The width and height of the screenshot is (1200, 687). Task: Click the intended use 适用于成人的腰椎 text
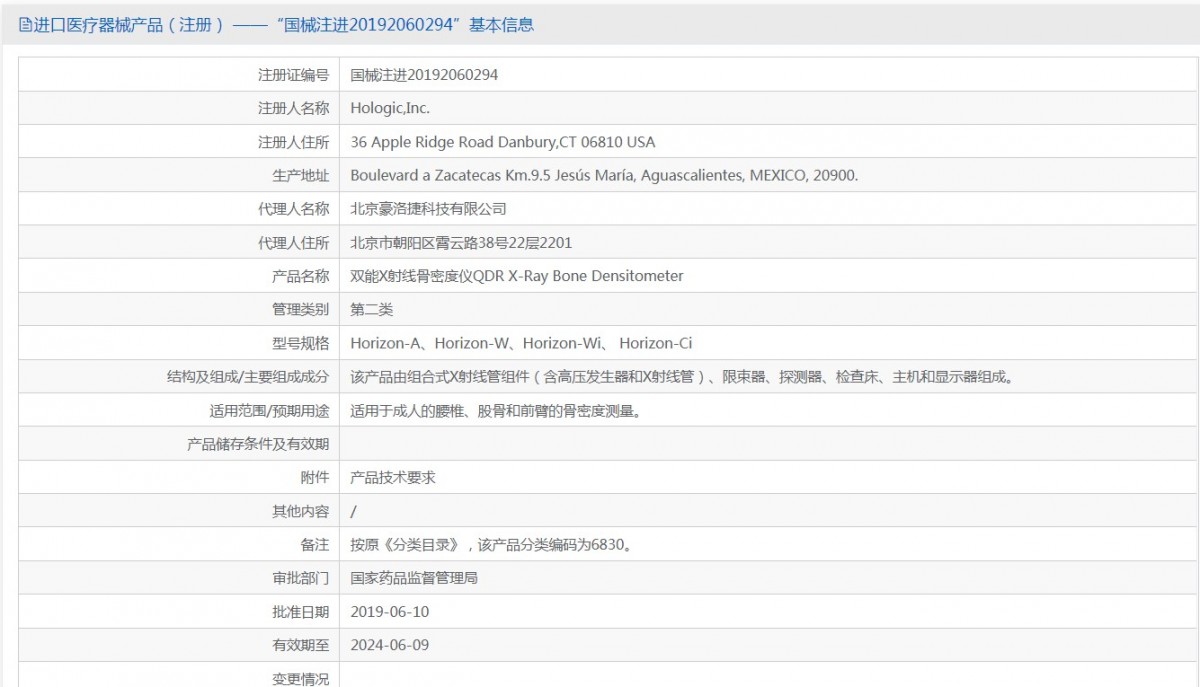point(495,410)
